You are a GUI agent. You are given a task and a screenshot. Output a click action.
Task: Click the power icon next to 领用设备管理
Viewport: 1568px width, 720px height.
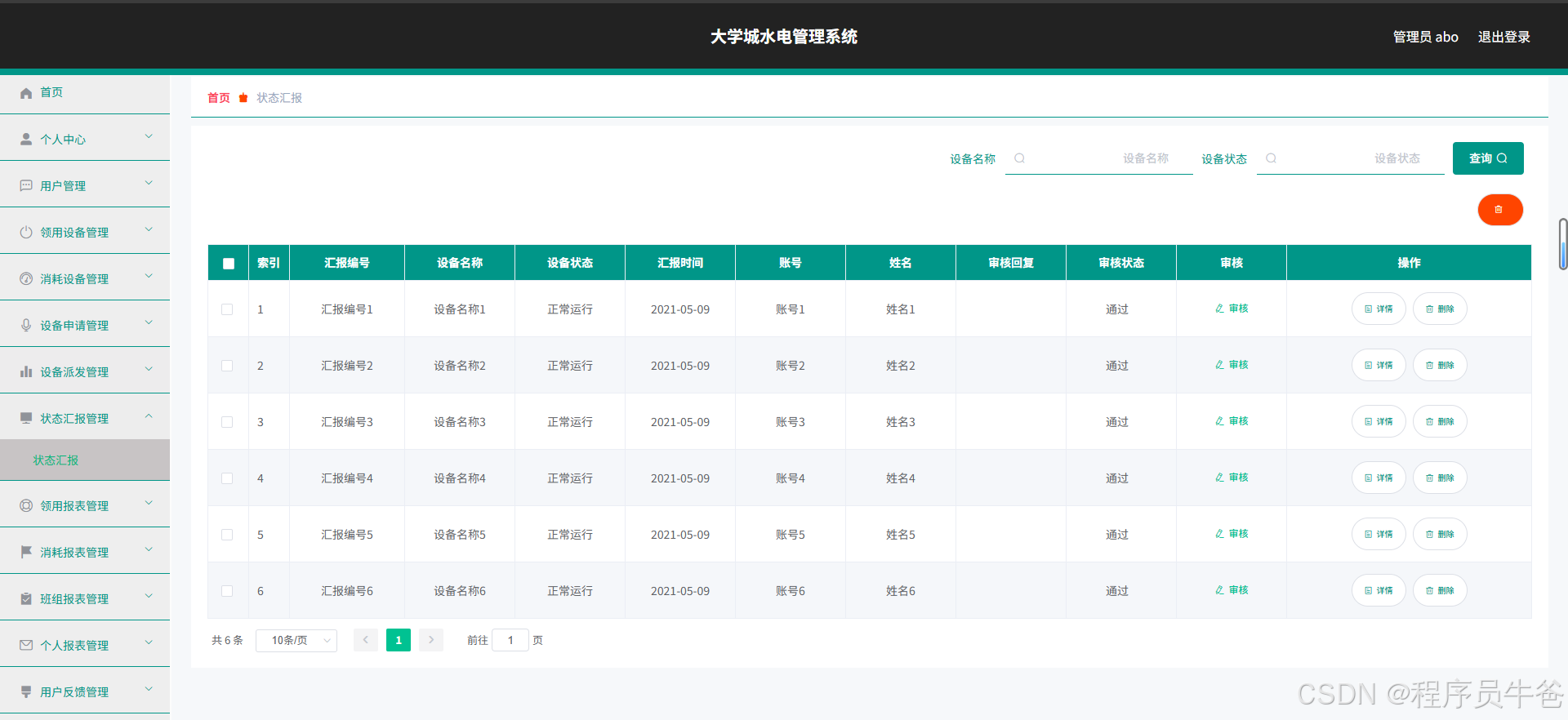[26, 233]
